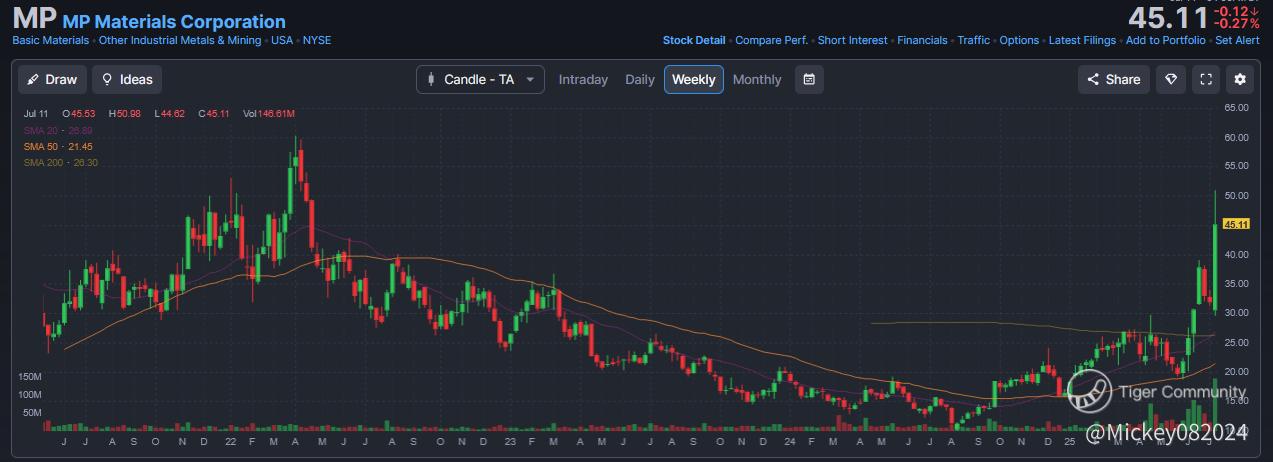Screen dimensions: 1273x462
Task: Click the MP Materials Corporation title
Action: [x=174, y=21]
